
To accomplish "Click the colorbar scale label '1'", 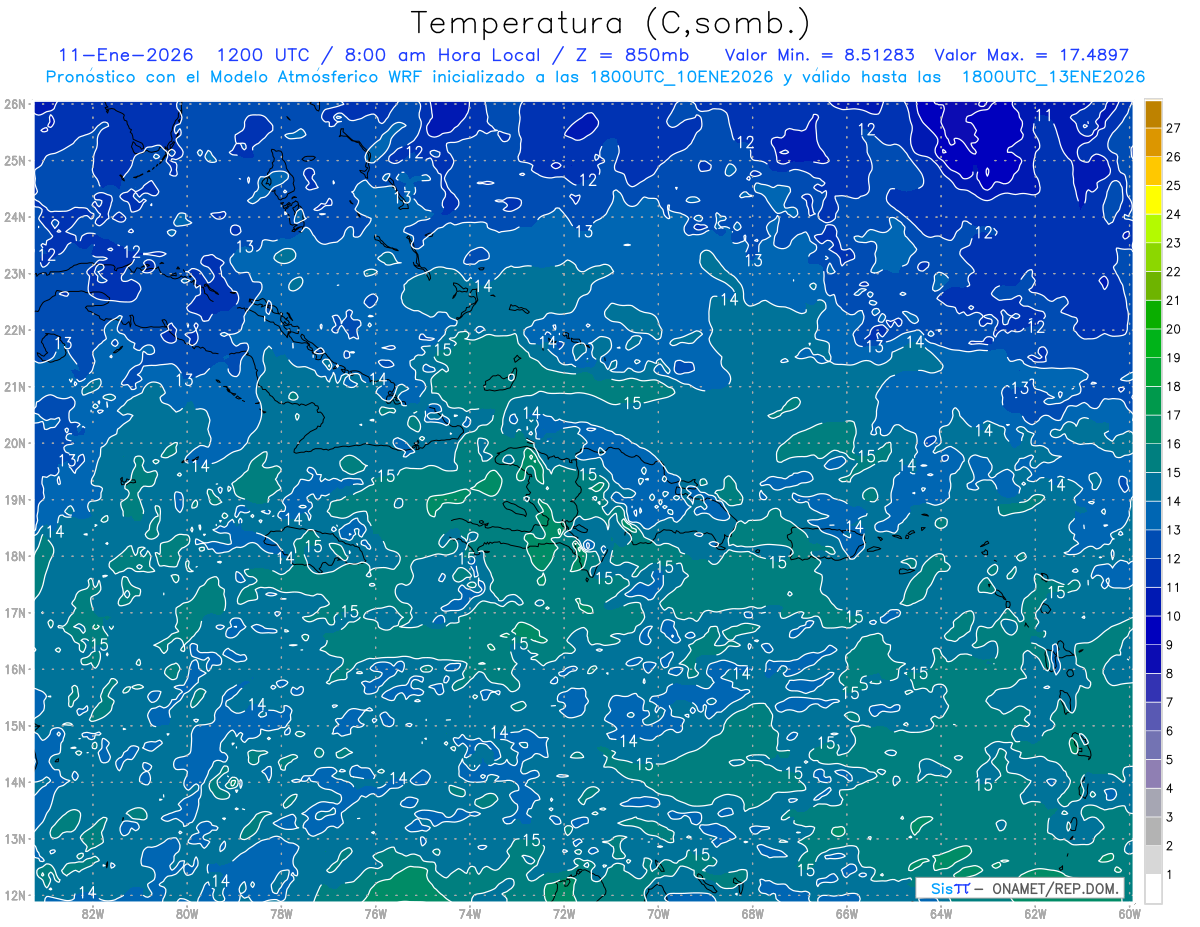I will point(1170,875).
